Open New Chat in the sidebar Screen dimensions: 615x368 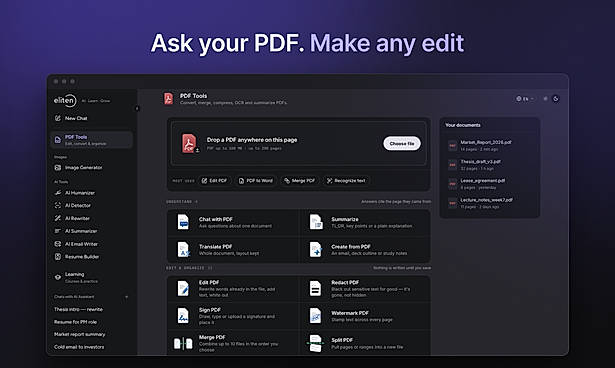(92, 118)
